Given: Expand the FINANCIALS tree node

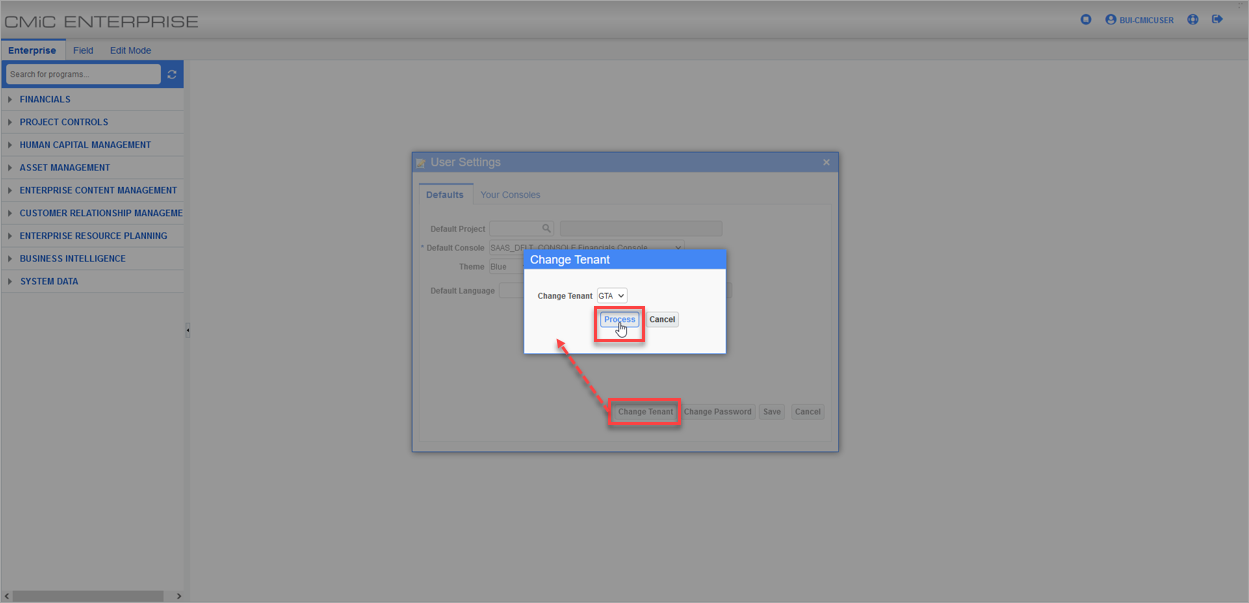Looking at the screenshot, I should point(10,99).
